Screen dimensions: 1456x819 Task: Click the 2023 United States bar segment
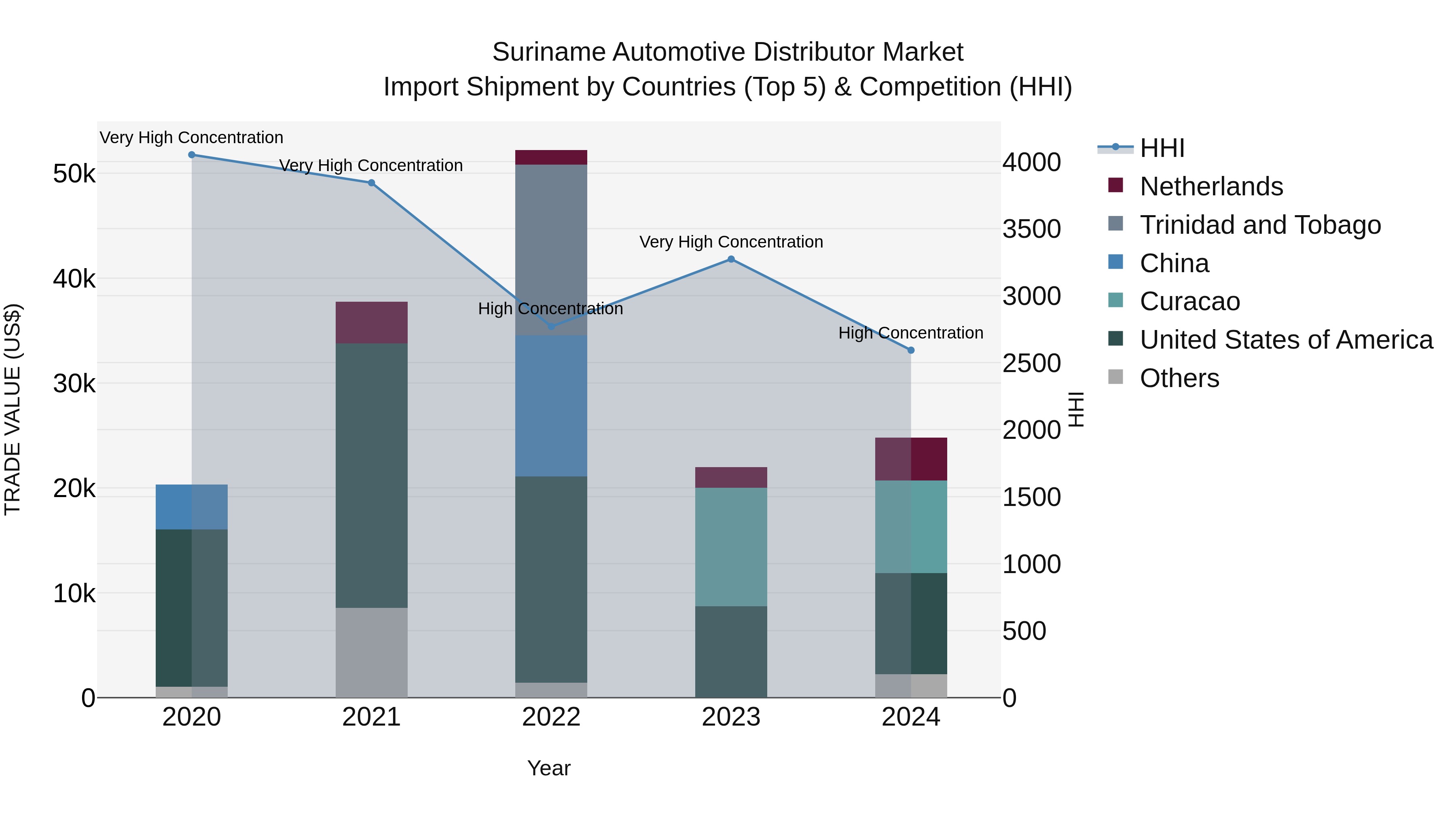731,652
